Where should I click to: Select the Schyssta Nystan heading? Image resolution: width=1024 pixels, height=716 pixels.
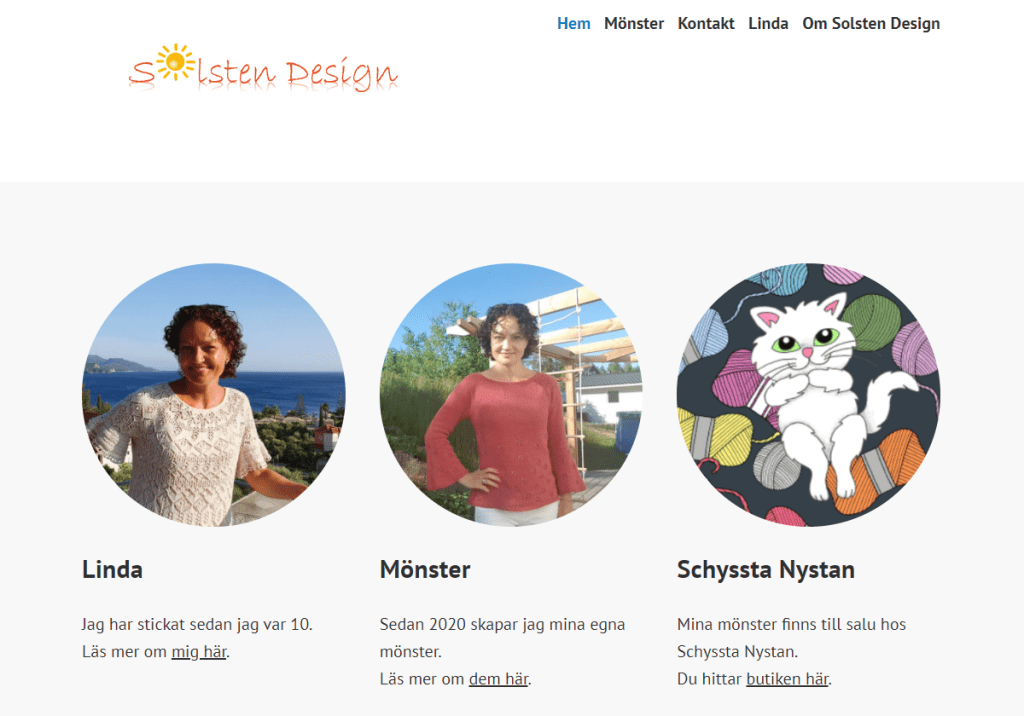(766, 570)
